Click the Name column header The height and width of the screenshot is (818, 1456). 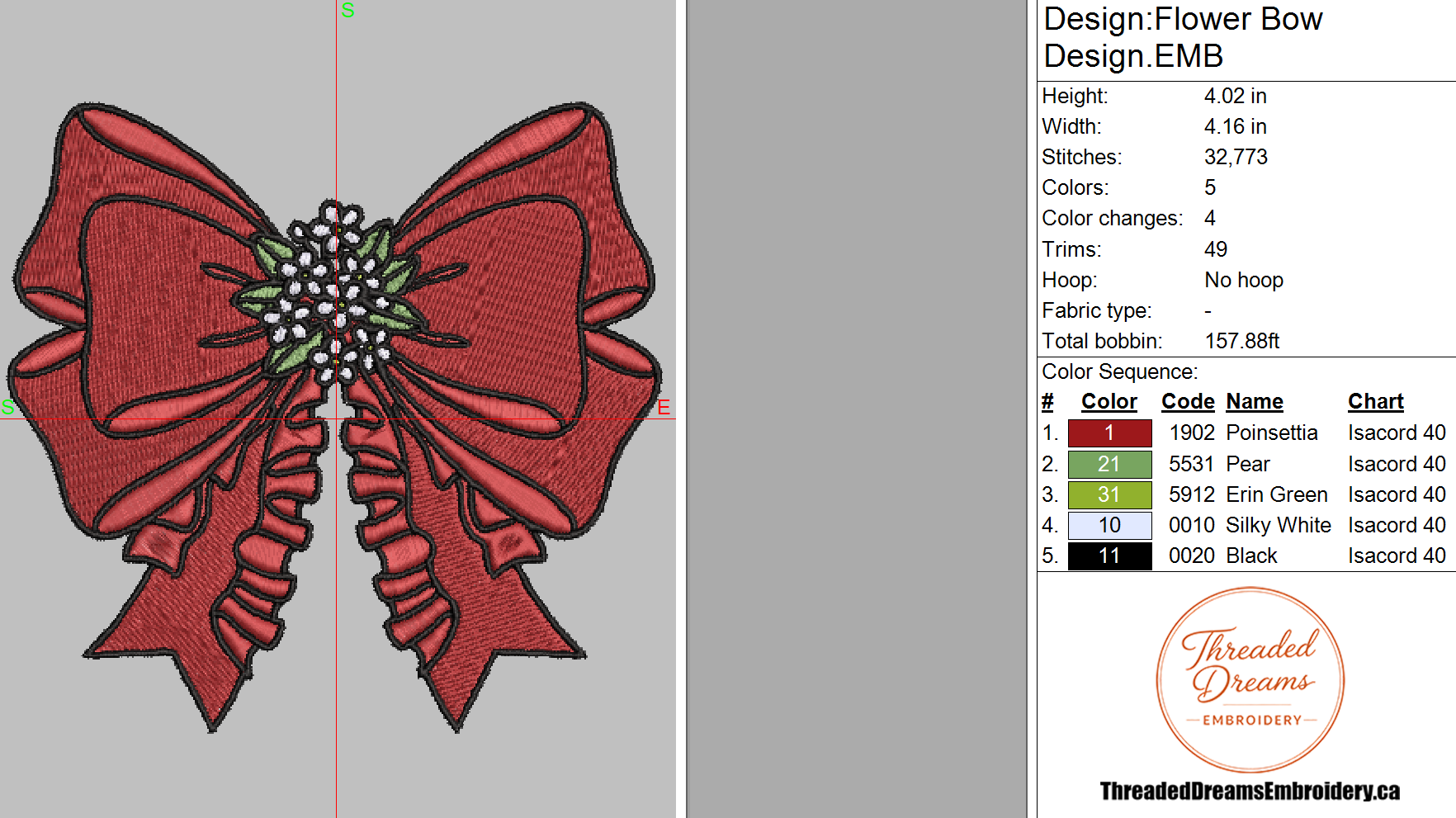point(1255,402)
